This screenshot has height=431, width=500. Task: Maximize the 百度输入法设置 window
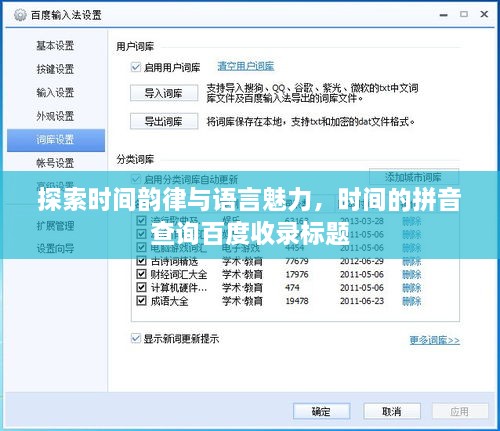click(x=464, y=14)
